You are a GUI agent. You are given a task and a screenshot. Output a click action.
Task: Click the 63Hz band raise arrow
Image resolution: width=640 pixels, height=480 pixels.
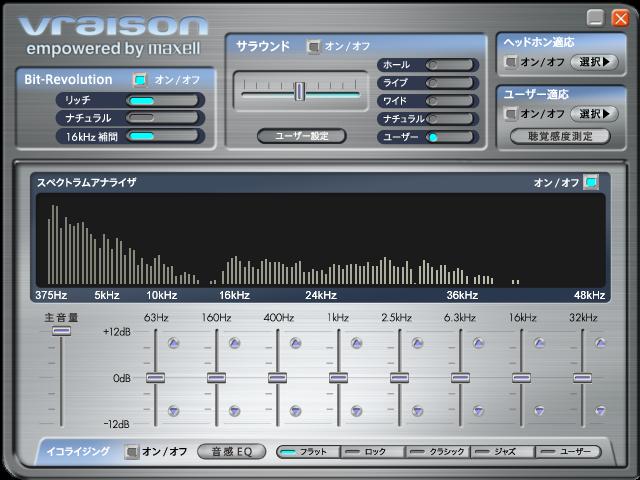(173, 343)
